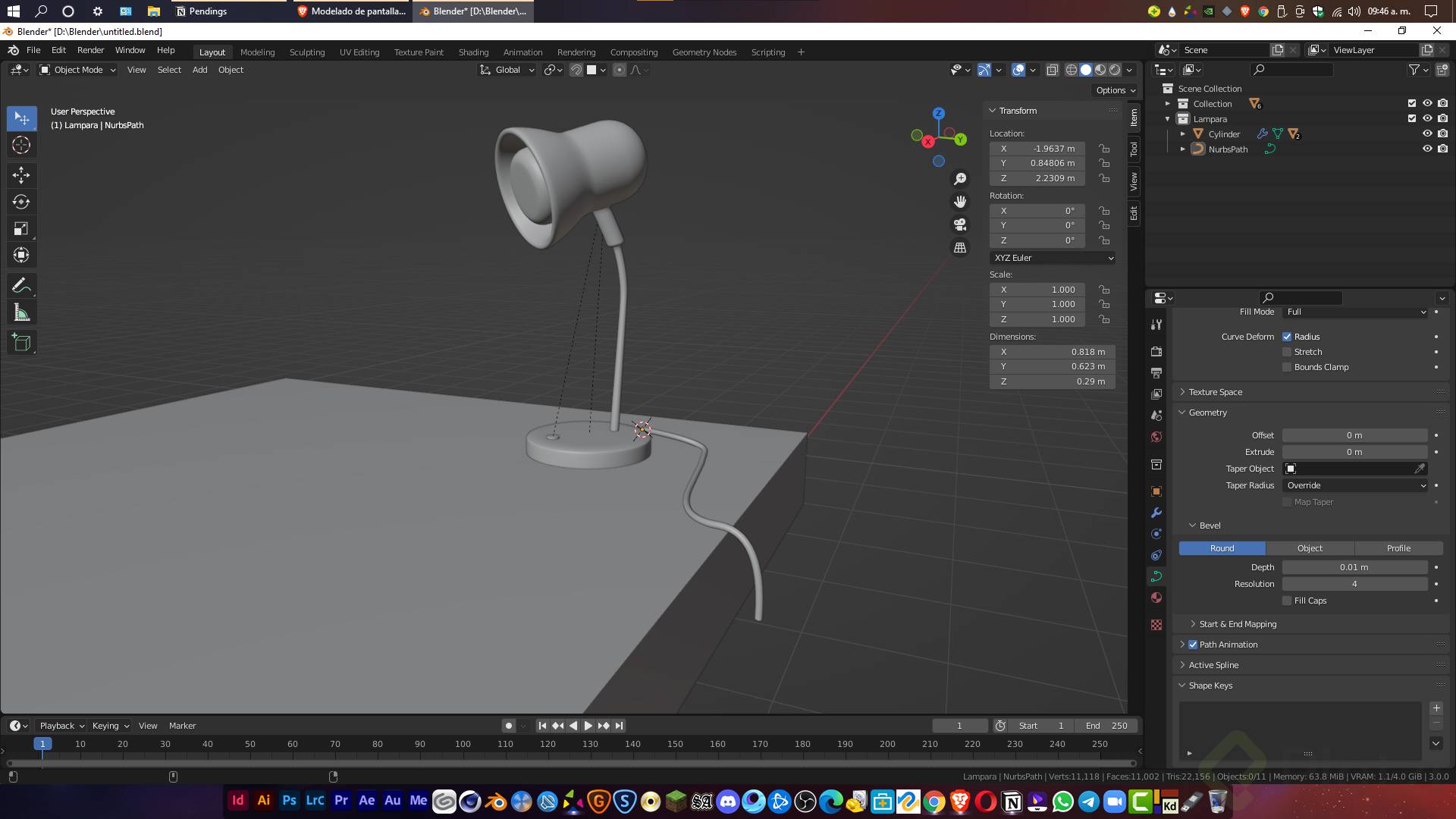Open Modifier properties wrench tab
Image resolution: width=1456 pixels, height=819 pixels.
pyautogui.click(x=1156, y=513)
